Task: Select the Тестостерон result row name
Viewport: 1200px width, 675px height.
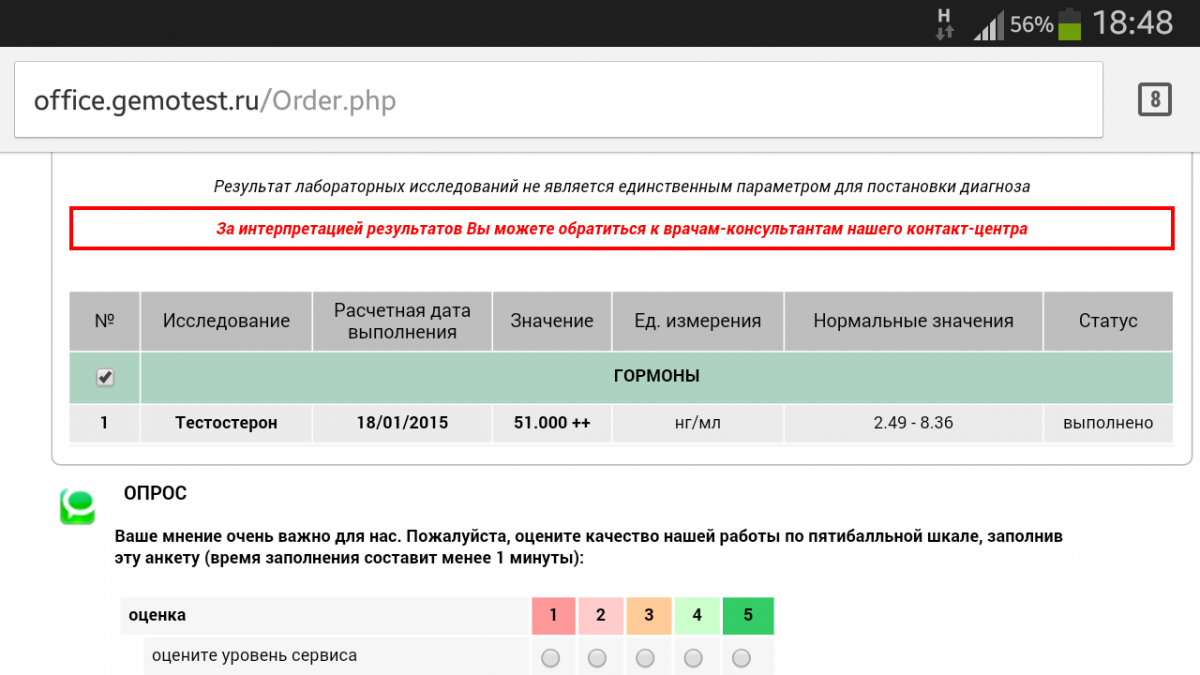Action: [x=226, y=423]
